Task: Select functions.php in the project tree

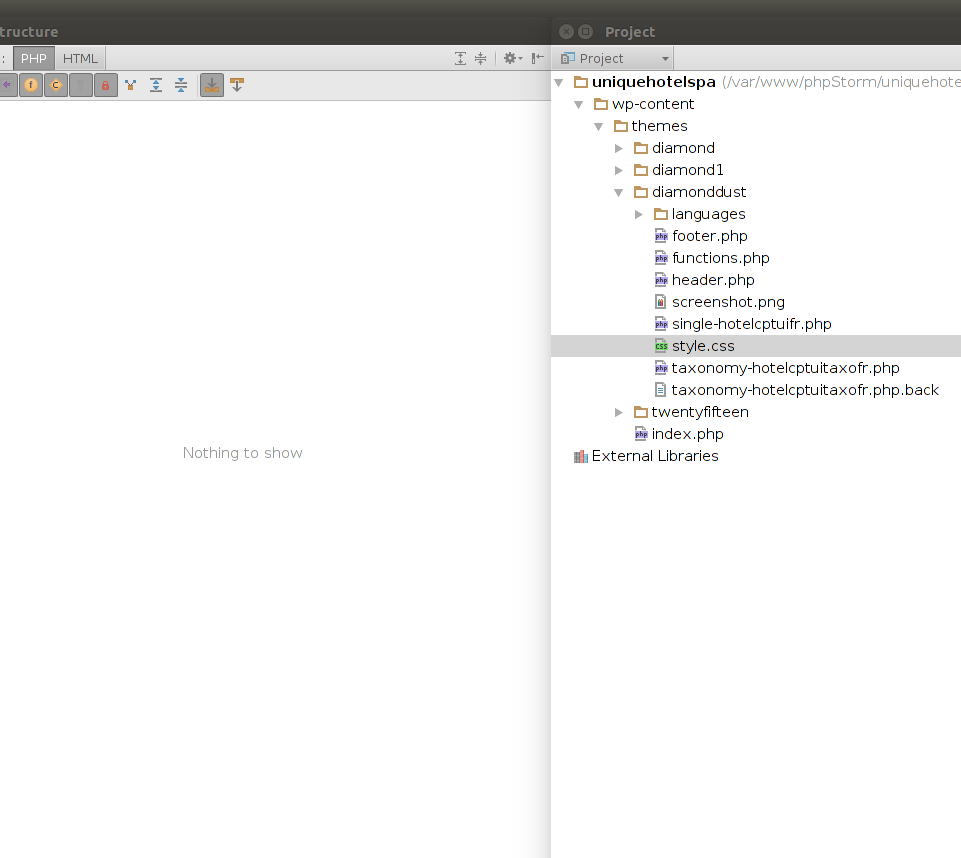Action: (x=720, y=258)
